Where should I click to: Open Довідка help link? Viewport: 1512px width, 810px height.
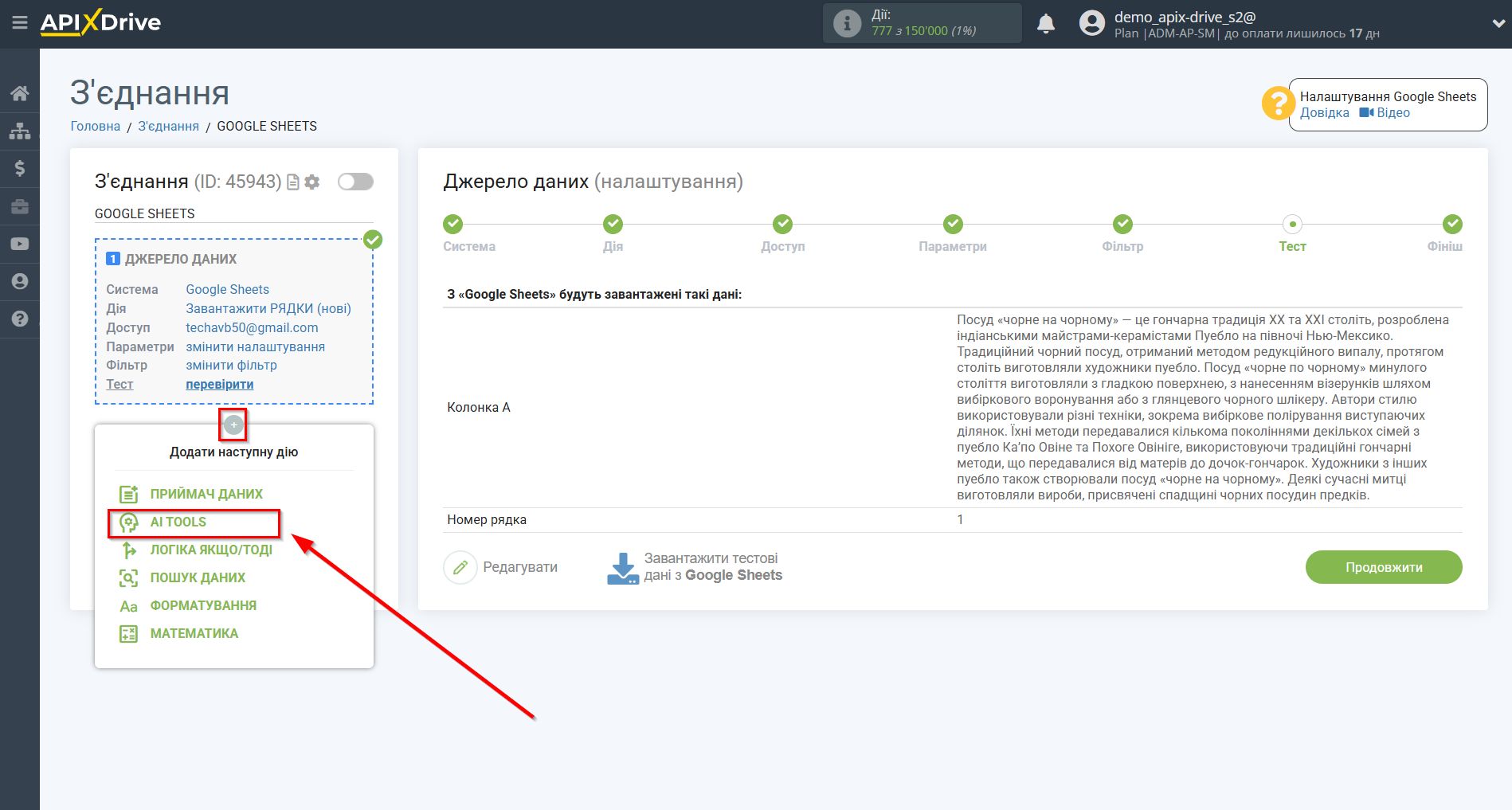1324,112
